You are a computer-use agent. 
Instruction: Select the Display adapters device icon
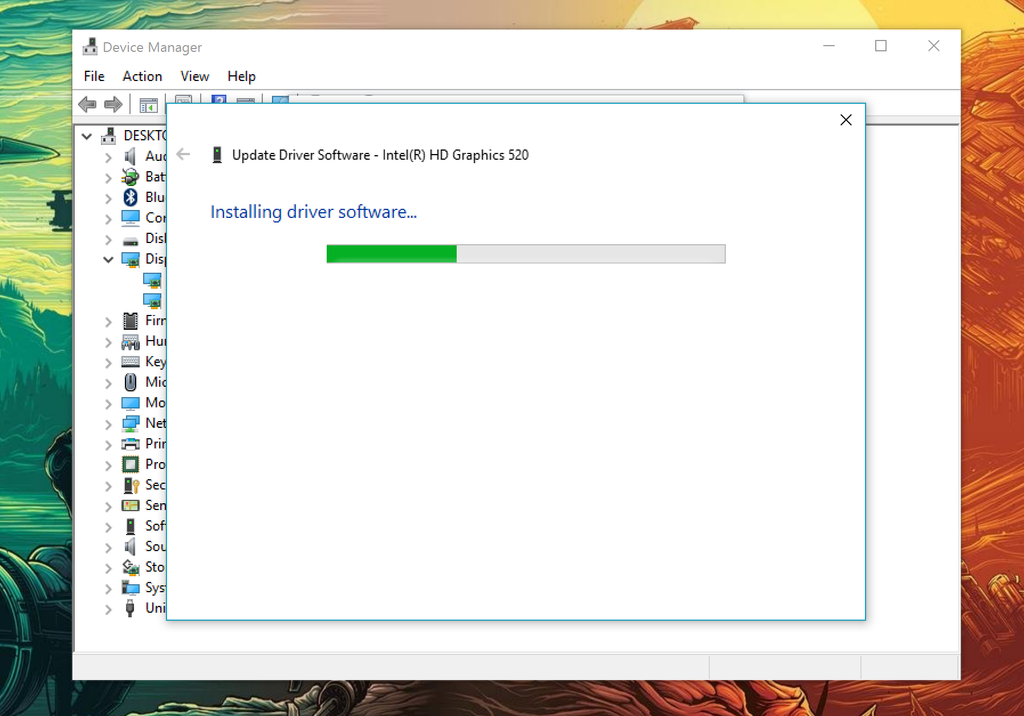[x=131, y=259]
